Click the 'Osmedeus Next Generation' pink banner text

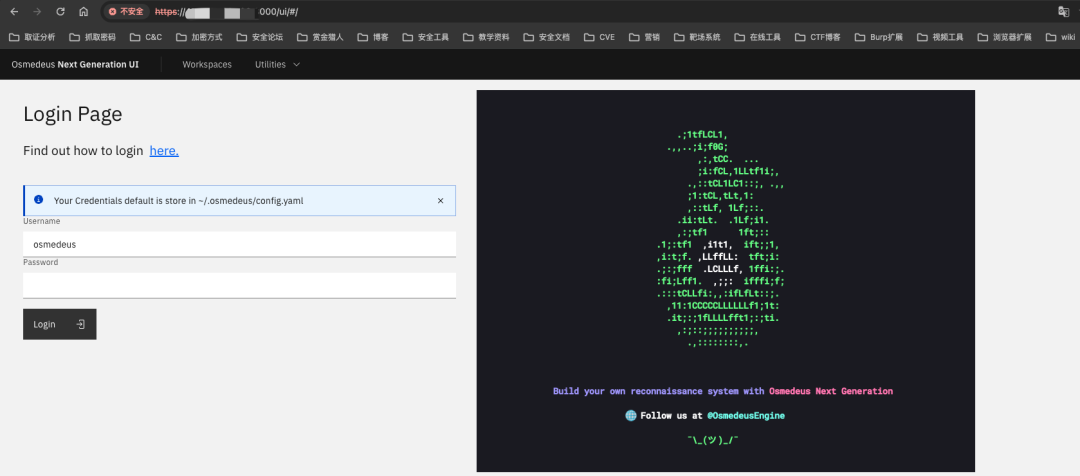tap(831, 391)
